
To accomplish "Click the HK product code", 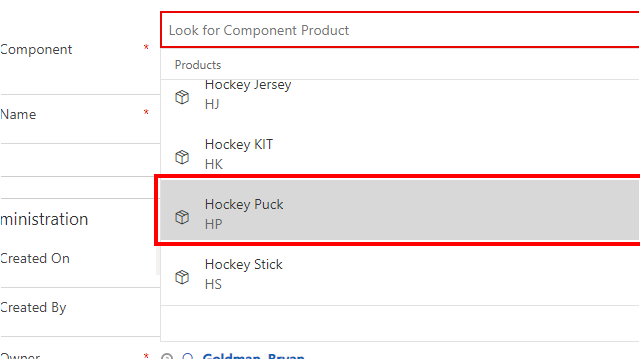I will coord(214,164).
